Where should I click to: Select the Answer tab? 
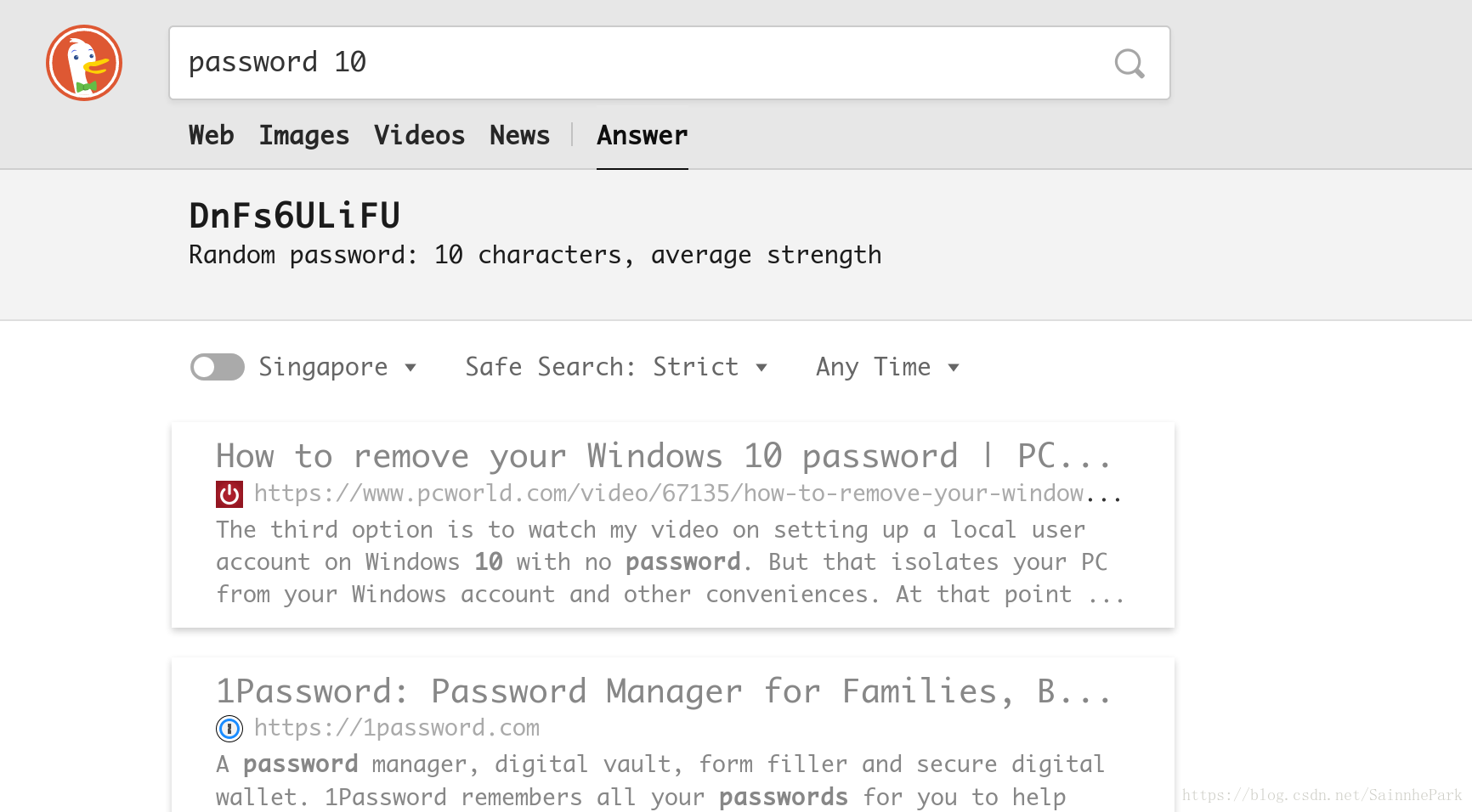pyautogui.click(x=643, y=135)
